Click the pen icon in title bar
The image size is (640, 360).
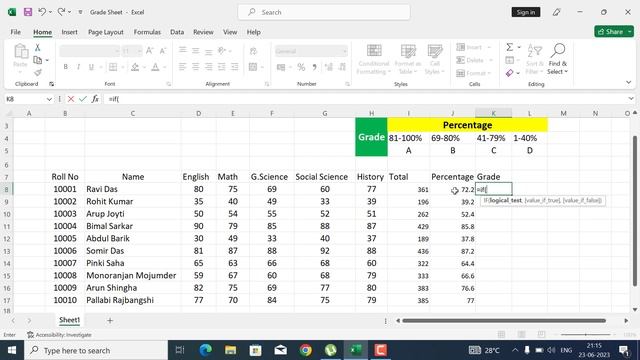556,12
